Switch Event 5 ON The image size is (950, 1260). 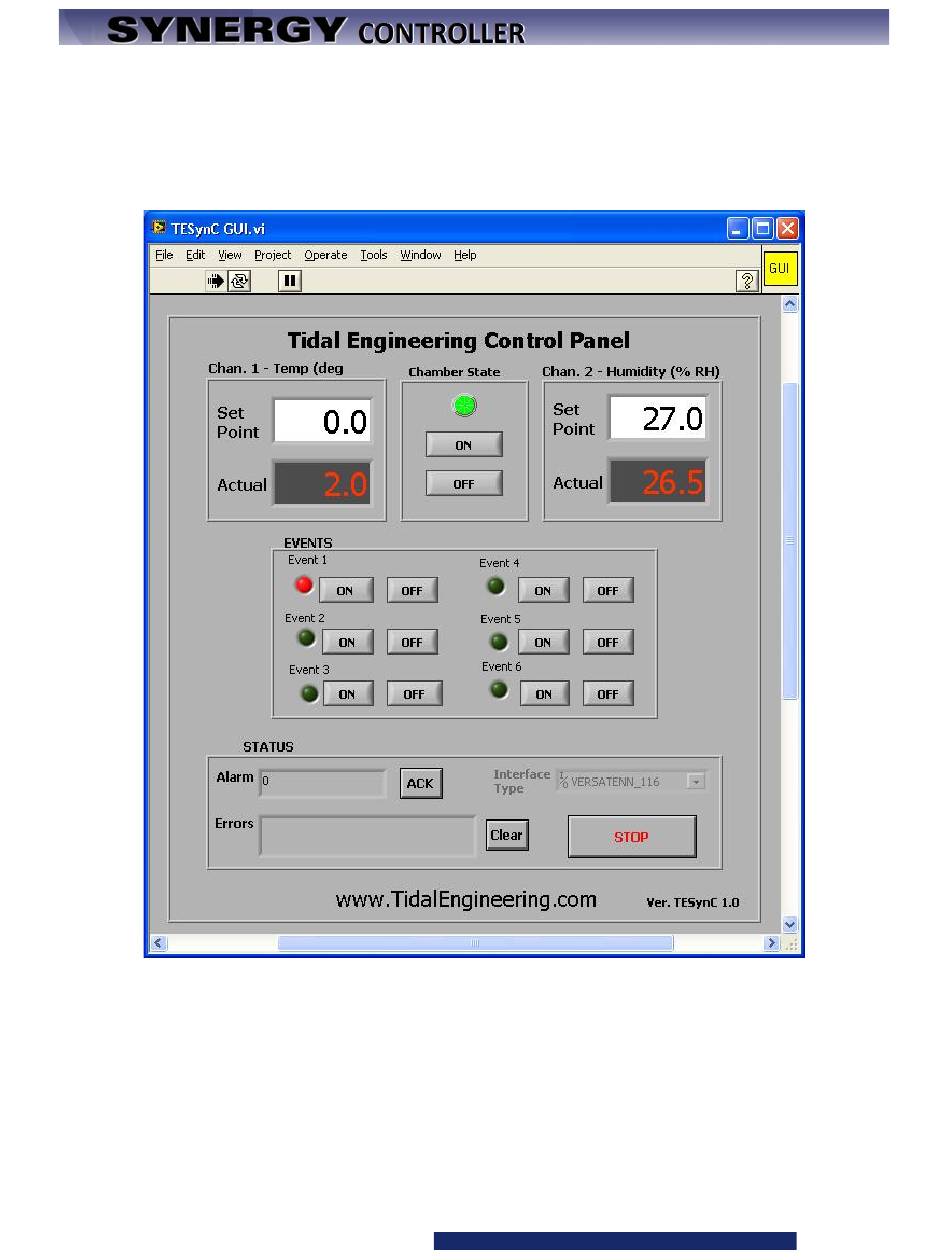coord(543,642)
